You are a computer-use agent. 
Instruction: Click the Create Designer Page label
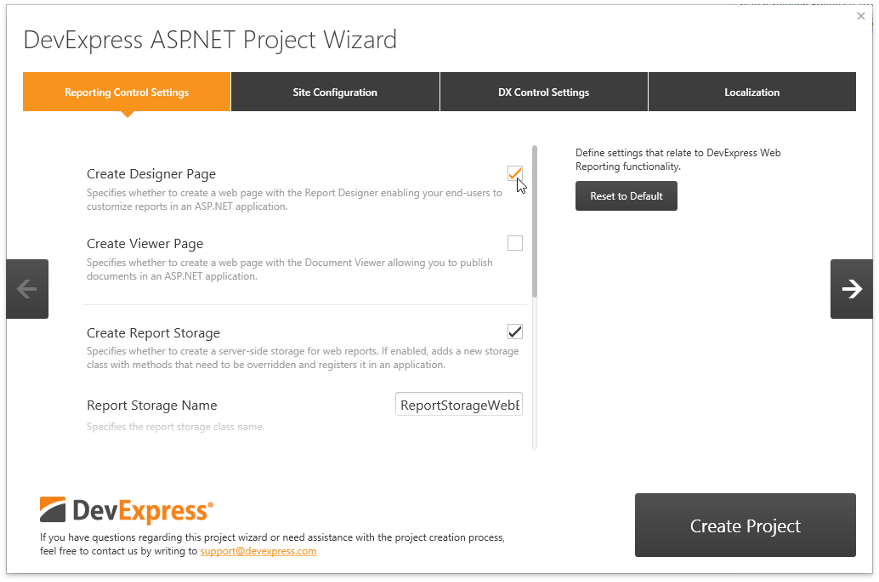151,174
